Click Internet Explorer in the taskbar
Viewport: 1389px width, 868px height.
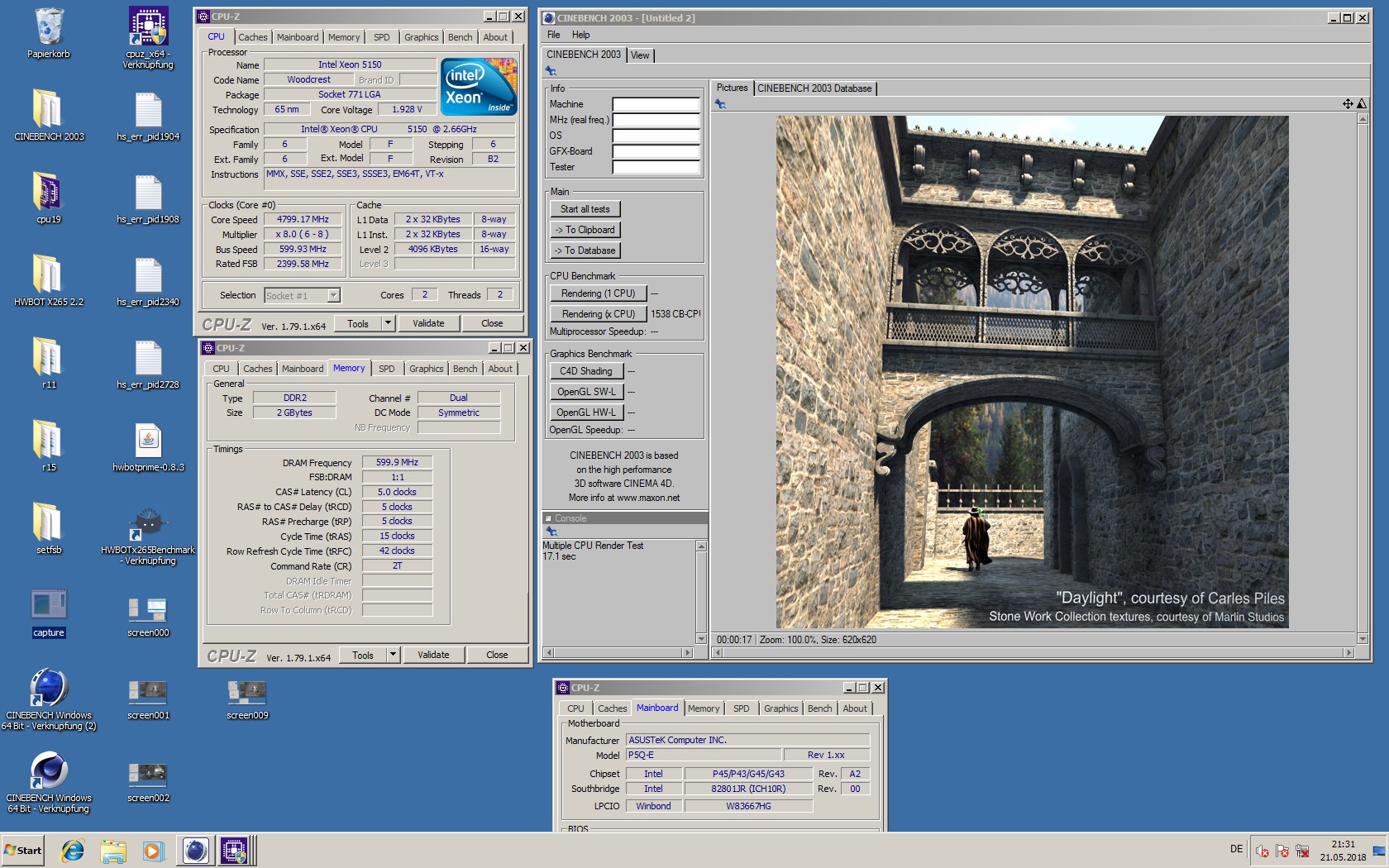pyautogui.click(x=73, y=851)
